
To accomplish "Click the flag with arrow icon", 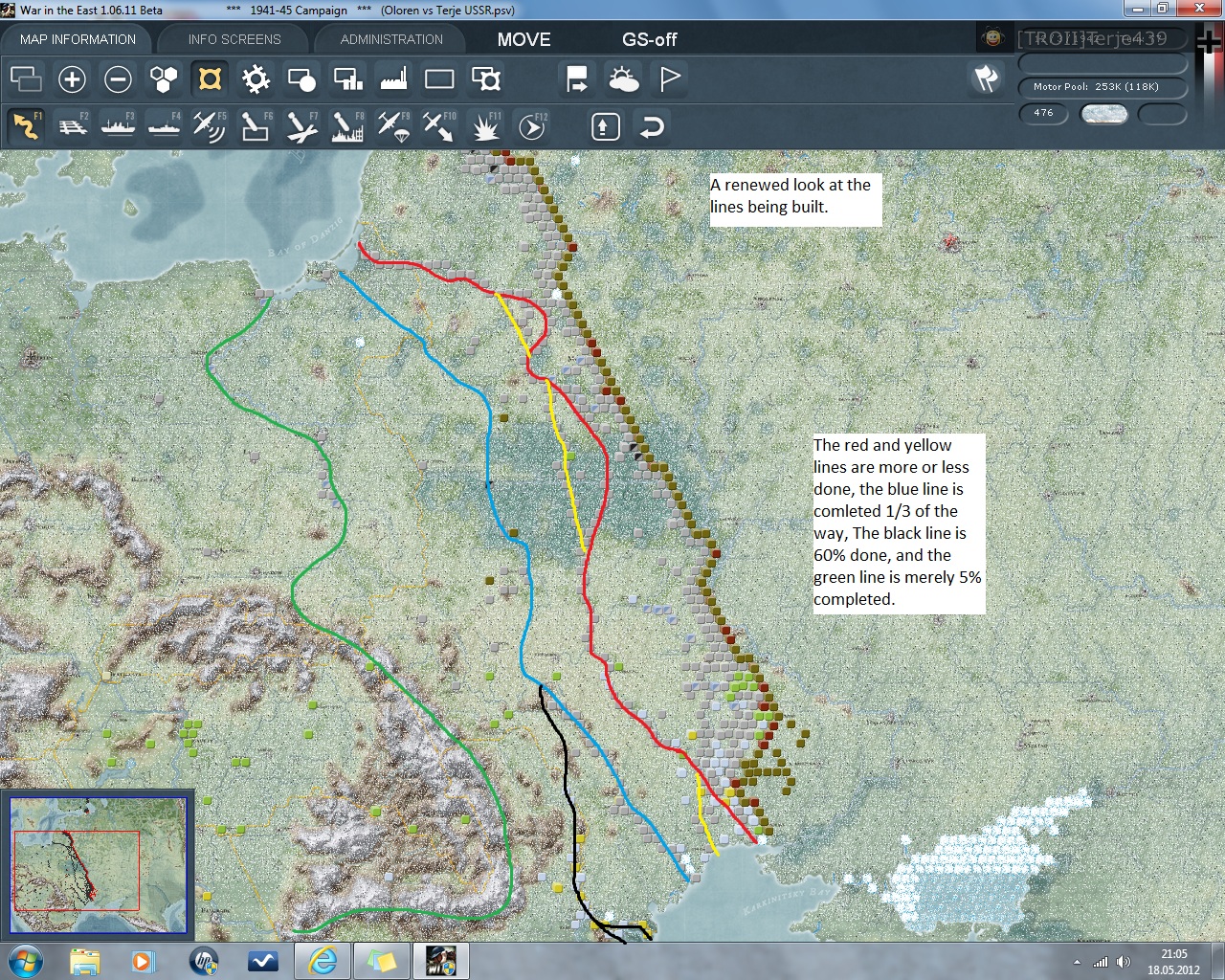I will click(x=577, y=78).
